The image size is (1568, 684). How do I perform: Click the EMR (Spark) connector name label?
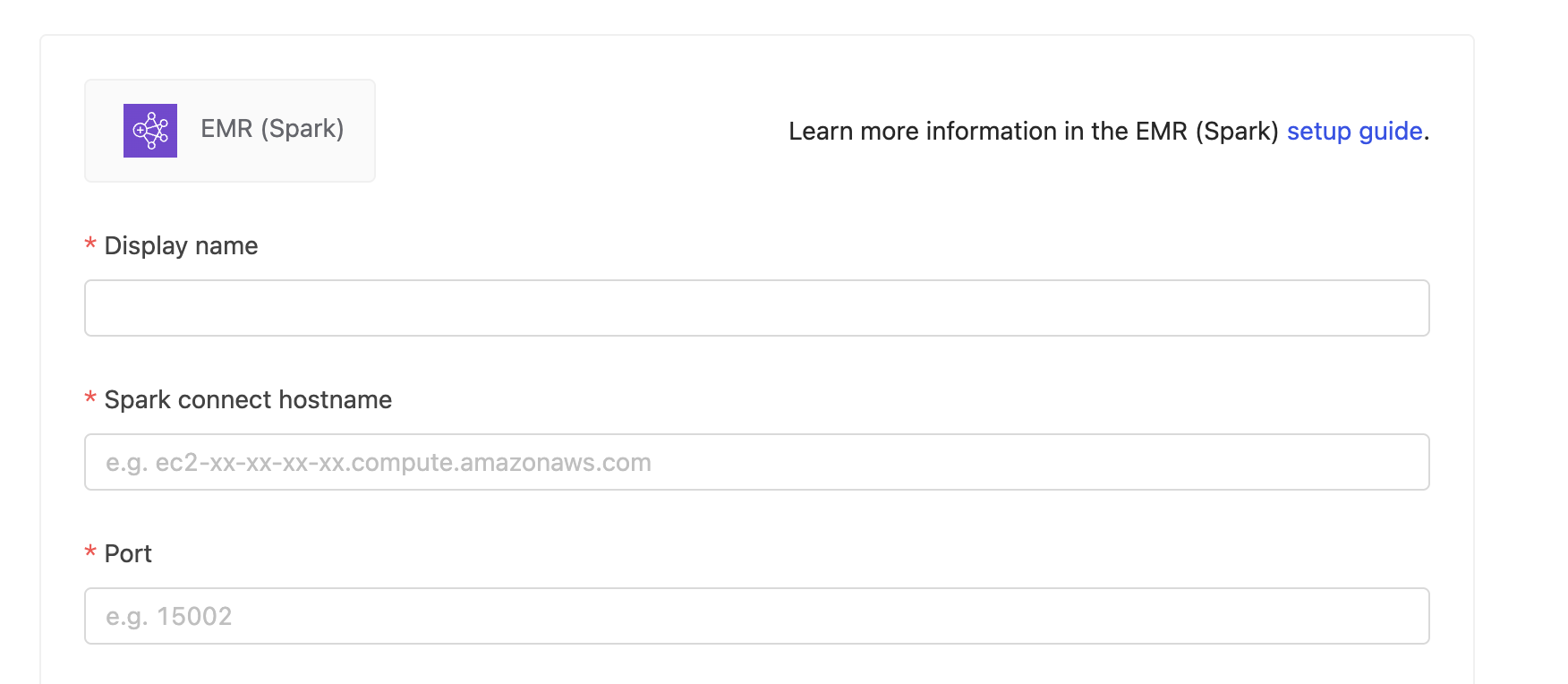coord(272,129)
